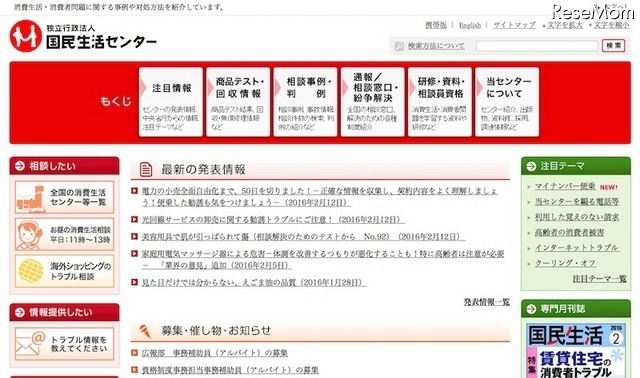The height and width of the screenshot is (378, 640).
Task: Click the Japan map icon for 全国の消費生活センター等一覧
Action: tap(30, 199)
